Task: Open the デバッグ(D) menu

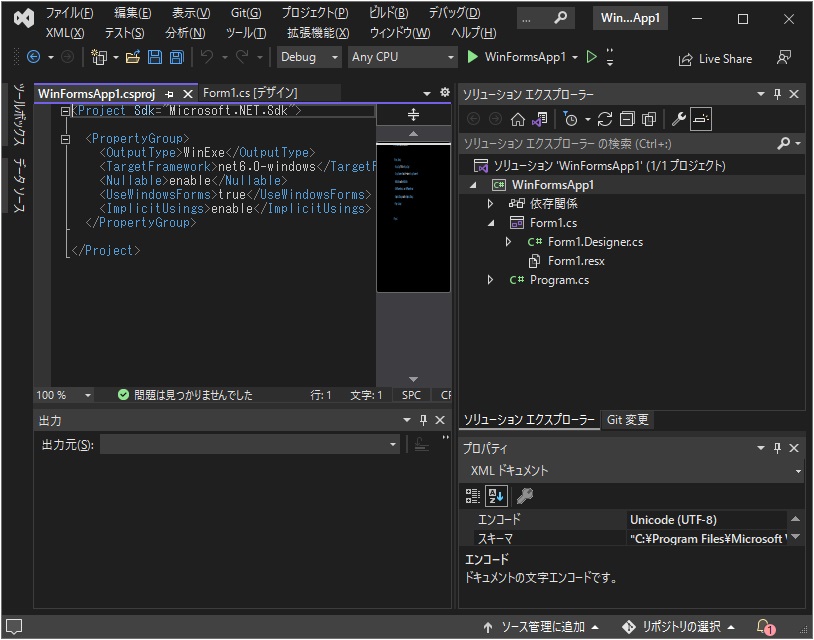Action: coord(454,13)
